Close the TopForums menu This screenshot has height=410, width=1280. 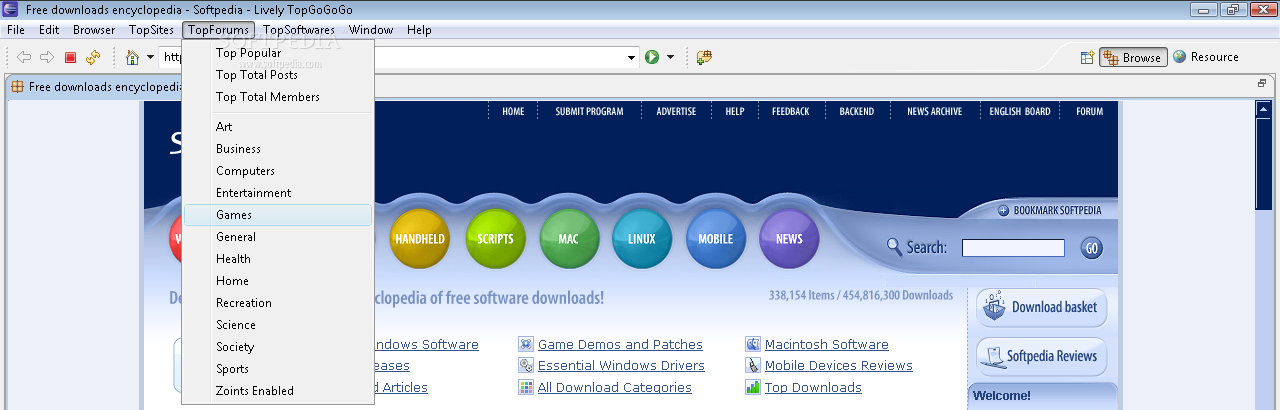tap(219, 30)
